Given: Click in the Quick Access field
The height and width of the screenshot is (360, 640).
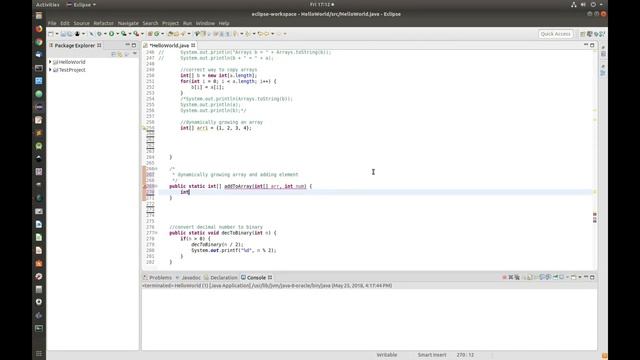Looking at the screenshot, I should click(x=556, y=34).
